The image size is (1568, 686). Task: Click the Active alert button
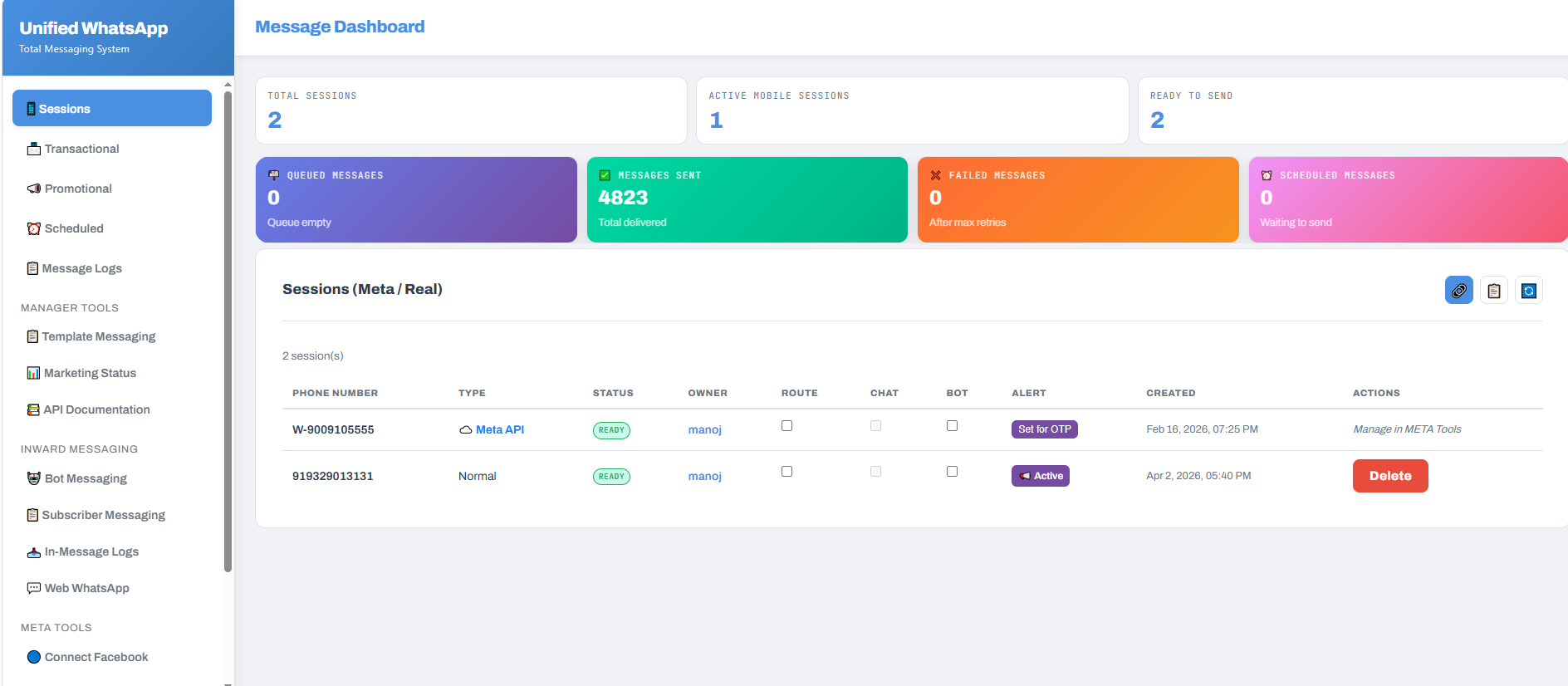[x=1041, y=476]
